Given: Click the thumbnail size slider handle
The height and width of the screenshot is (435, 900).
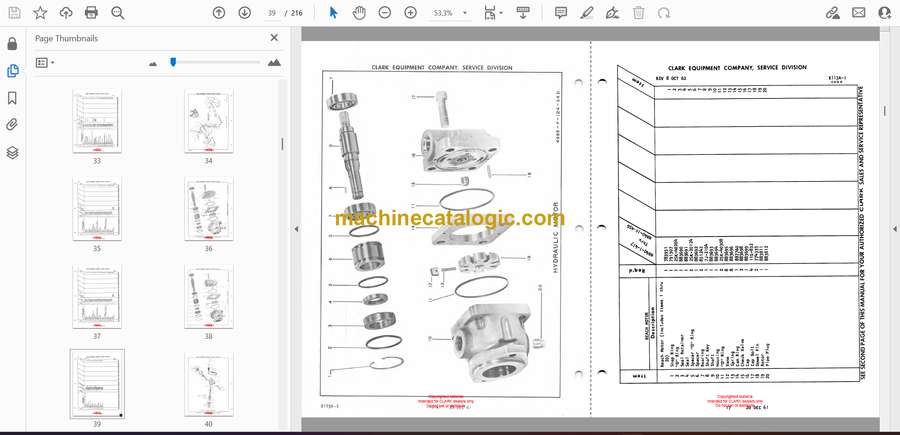Looking at the screenshot, I should (x=173, y=62).
